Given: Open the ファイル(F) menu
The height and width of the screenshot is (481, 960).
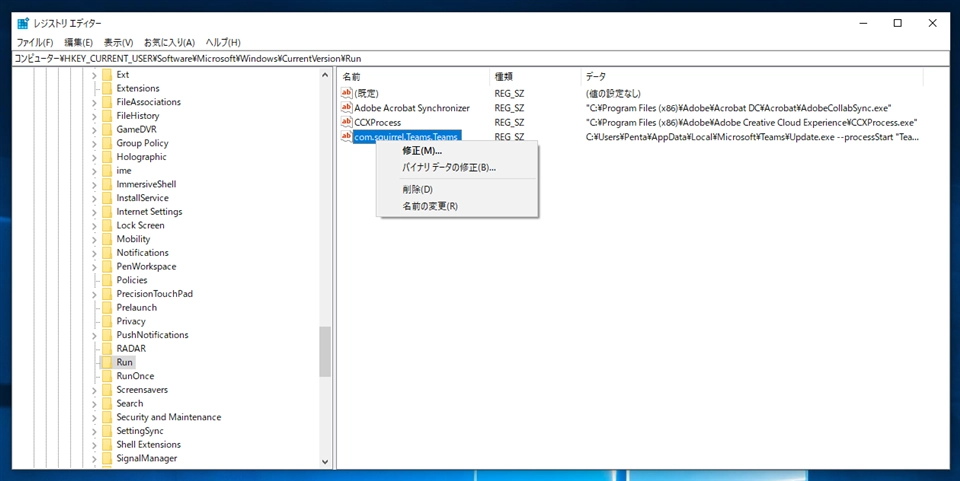Looking at the screenshot, I should (35, 42).
